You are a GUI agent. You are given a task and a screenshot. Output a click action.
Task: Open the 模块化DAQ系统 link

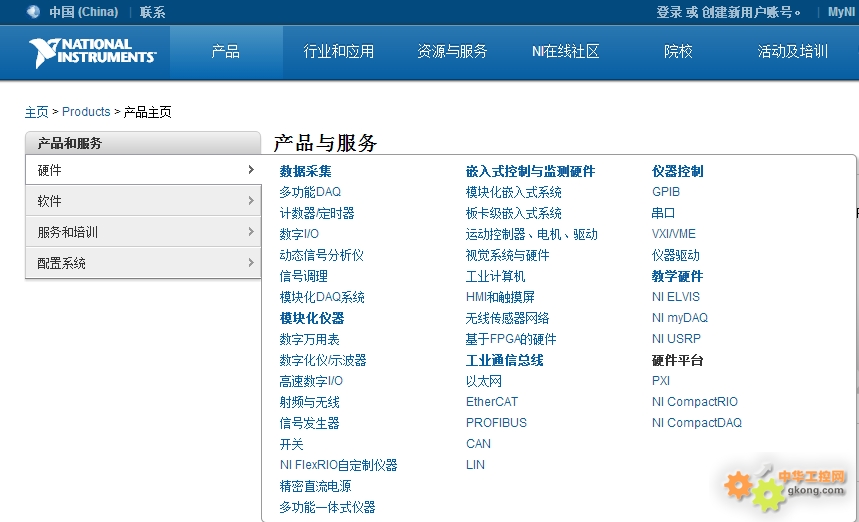[322, 297]
